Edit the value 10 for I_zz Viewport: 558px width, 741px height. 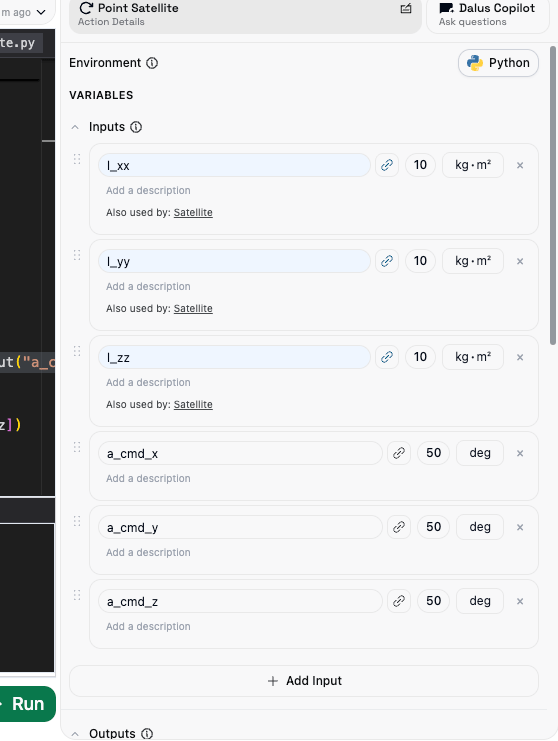click(420, 357)
